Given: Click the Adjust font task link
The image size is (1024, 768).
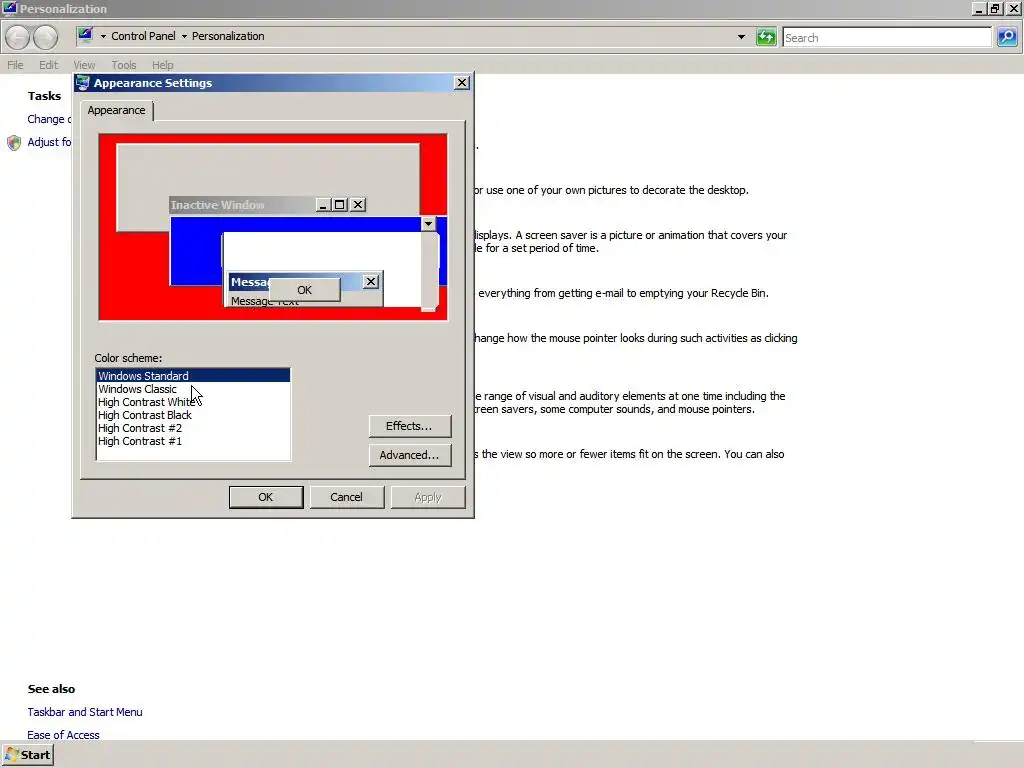Looking at the screenshot, I should (49, 142).
